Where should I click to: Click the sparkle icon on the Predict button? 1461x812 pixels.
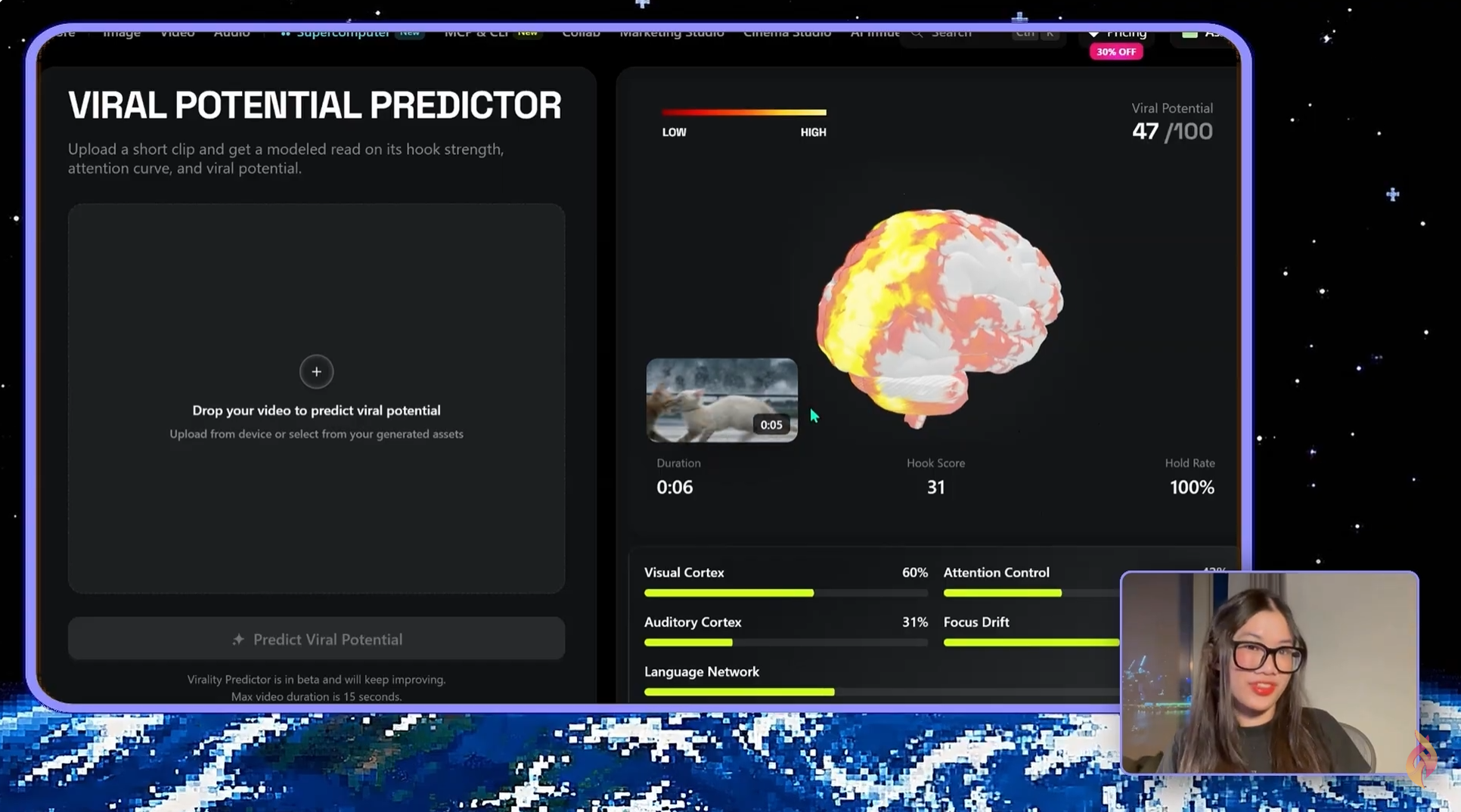click(x=238, y=640)
